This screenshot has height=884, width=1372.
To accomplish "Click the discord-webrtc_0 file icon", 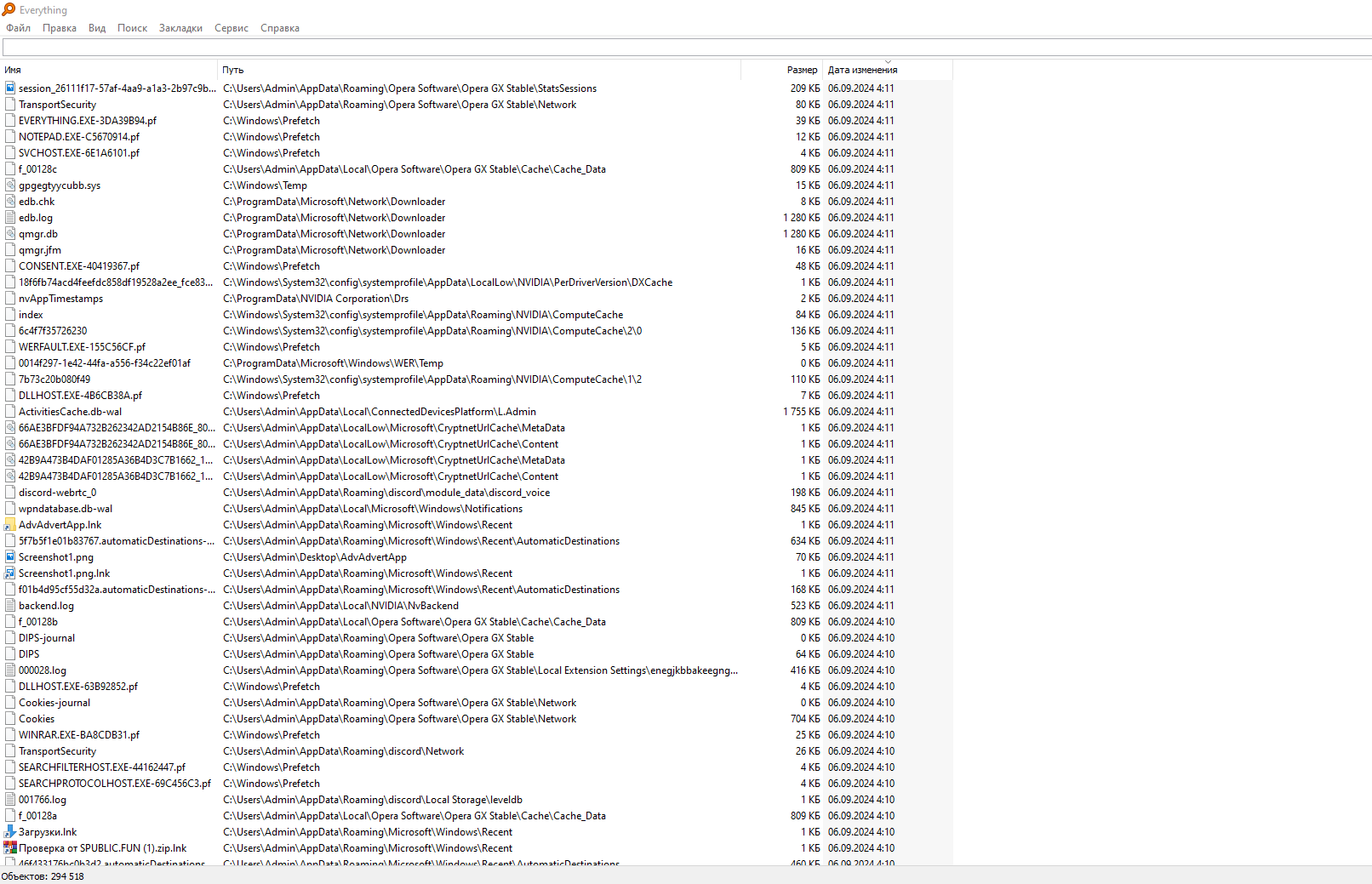I will [x=10, y=492].
